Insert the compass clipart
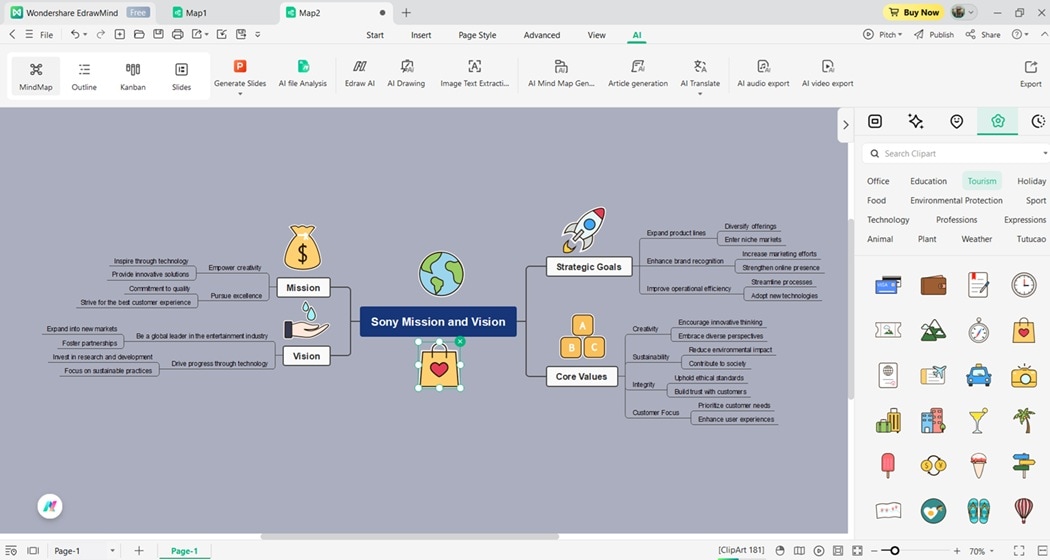1050x560 pixels. [978, 330]
